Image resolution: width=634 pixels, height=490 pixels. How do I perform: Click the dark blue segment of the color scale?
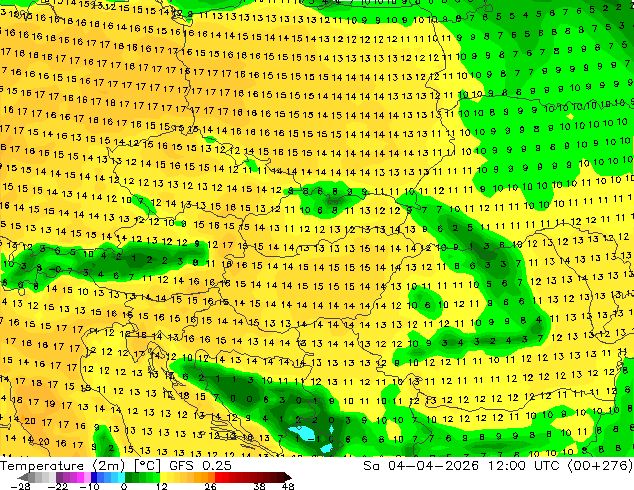click(x=94, y=477)
